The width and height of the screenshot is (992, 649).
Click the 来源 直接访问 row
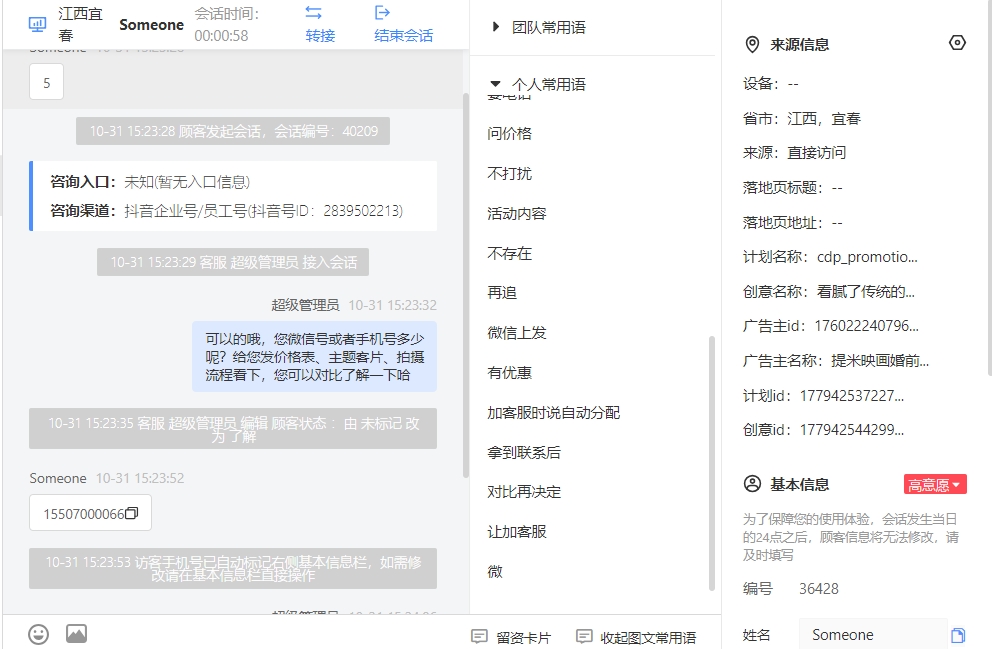pos(795,152)
